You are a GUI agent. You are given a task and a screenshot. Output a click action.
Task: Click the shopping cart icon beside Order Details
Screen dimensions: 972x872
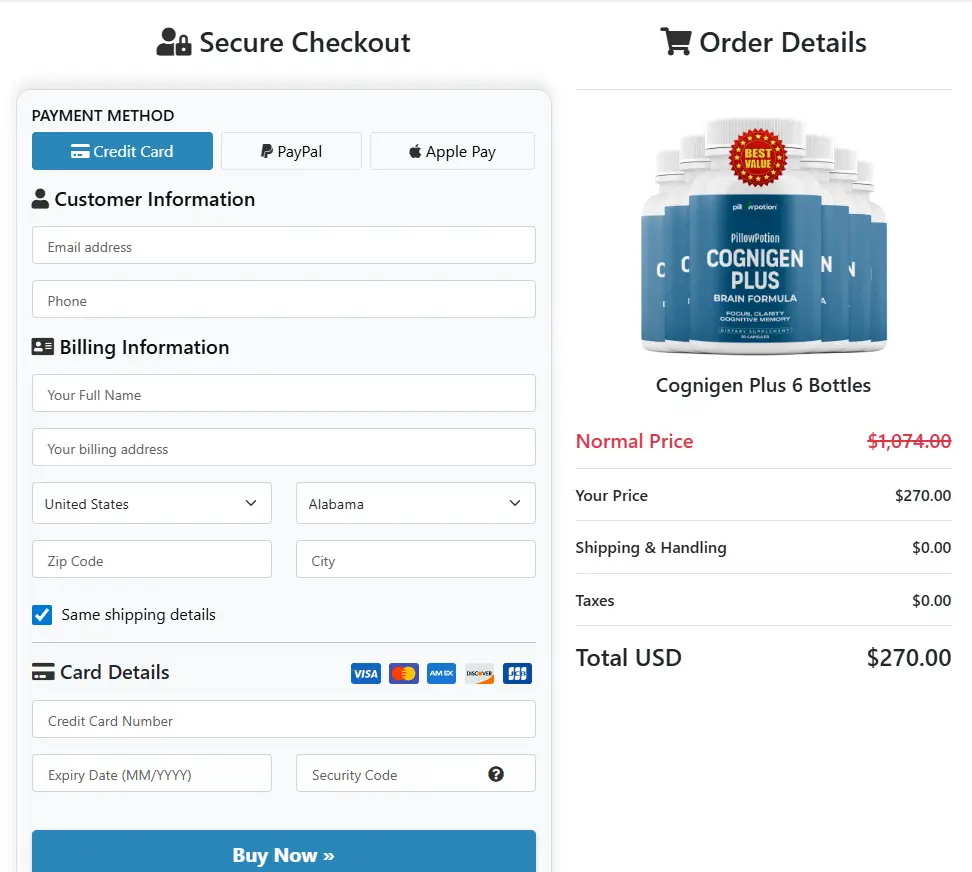click(x=676, y=42)
